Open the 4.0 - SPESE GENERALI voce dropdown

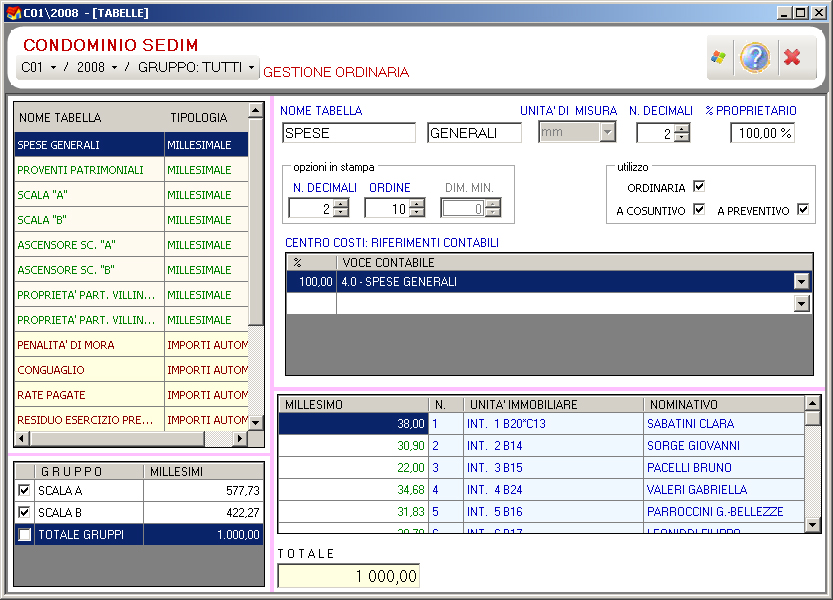point(802,282)
